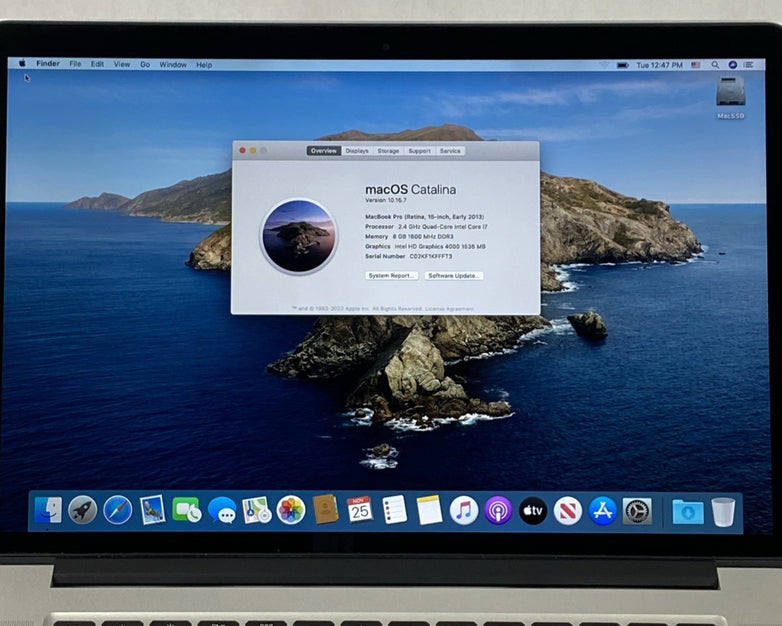Click the System Report button
Viewport: 782px width, 626px height.
(391, 275)
